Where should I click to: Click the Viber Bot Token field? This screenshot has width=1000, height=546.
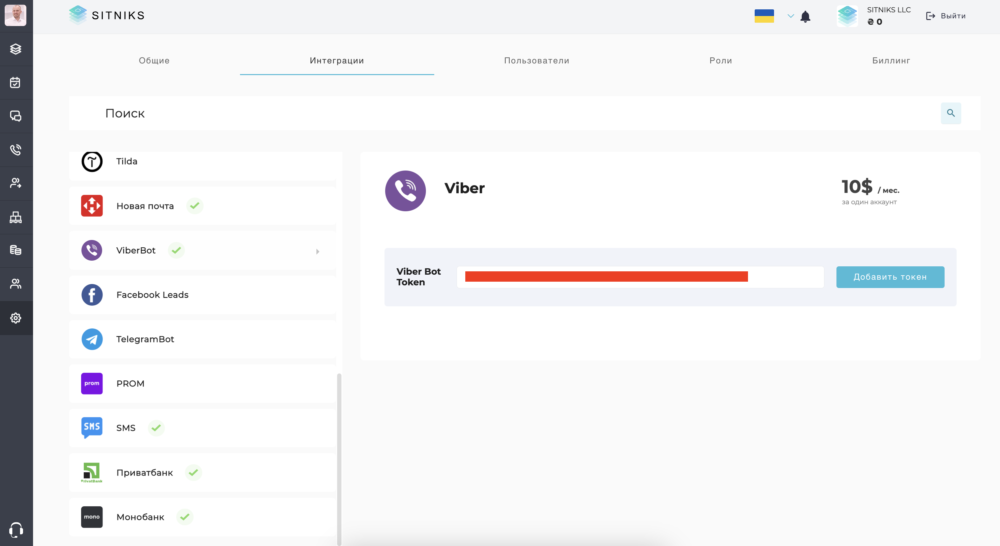(640, 277)
